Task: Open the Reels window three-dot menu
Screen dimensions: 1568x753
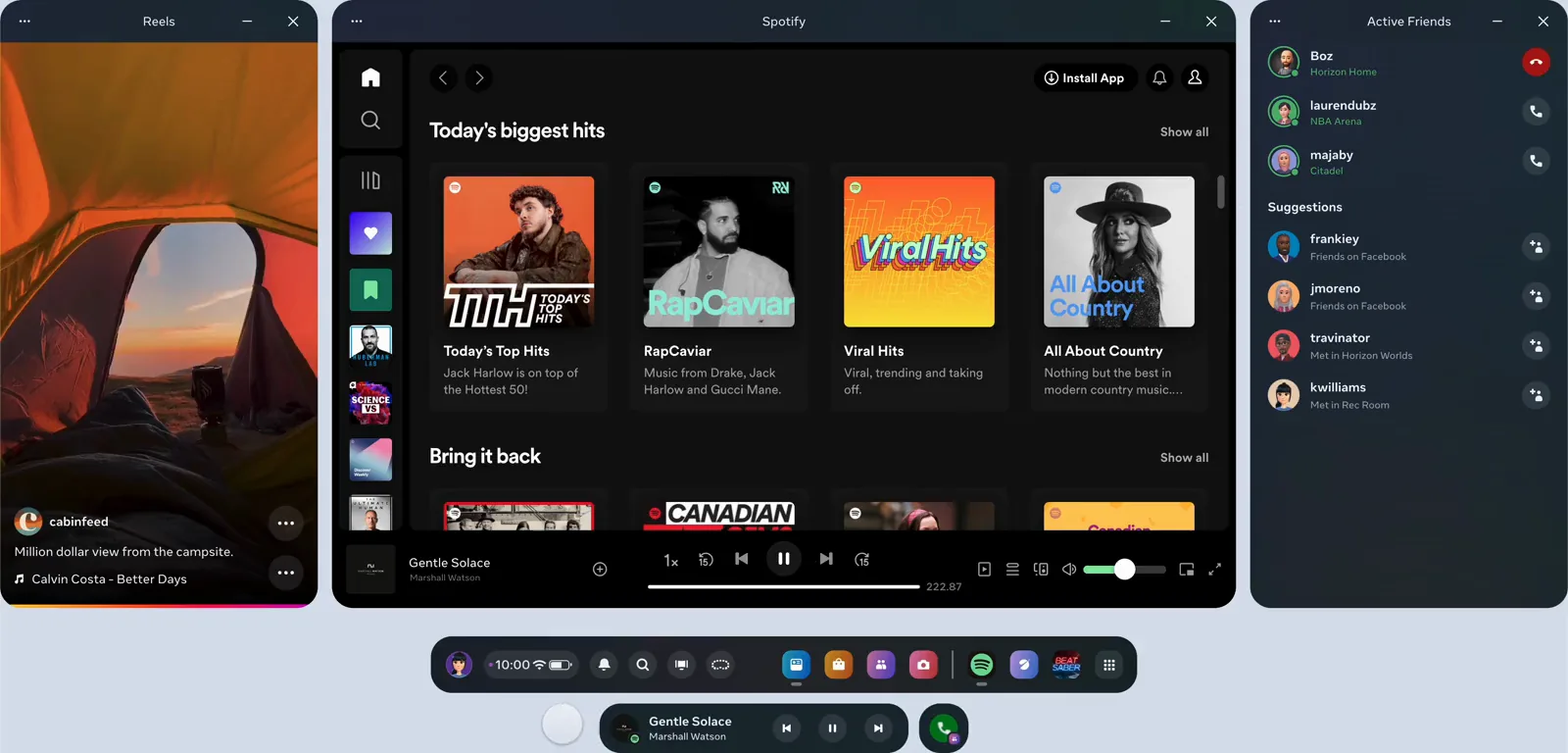Action: (x=24, y=21)
